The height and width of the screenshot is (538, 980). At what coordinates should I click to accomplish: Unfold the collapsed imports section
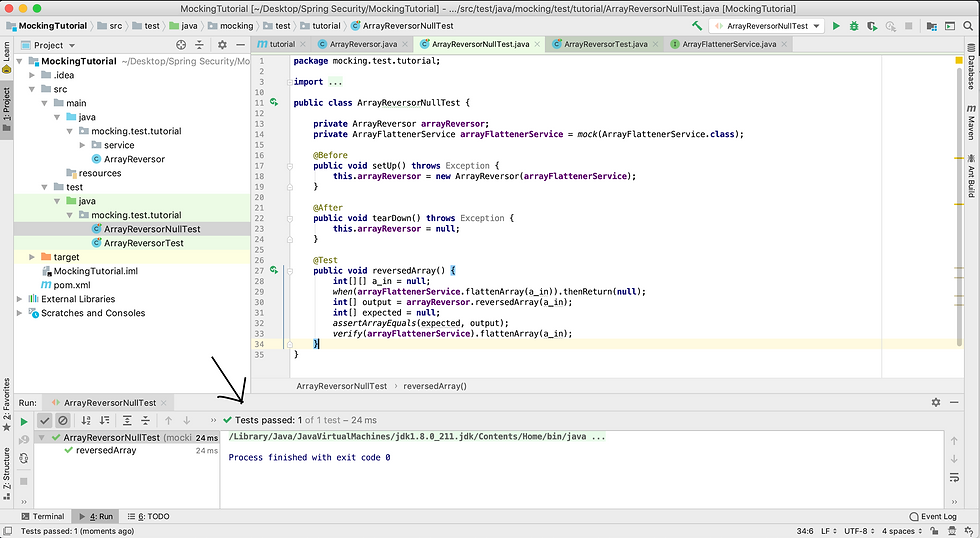click(x=290, y=82)
